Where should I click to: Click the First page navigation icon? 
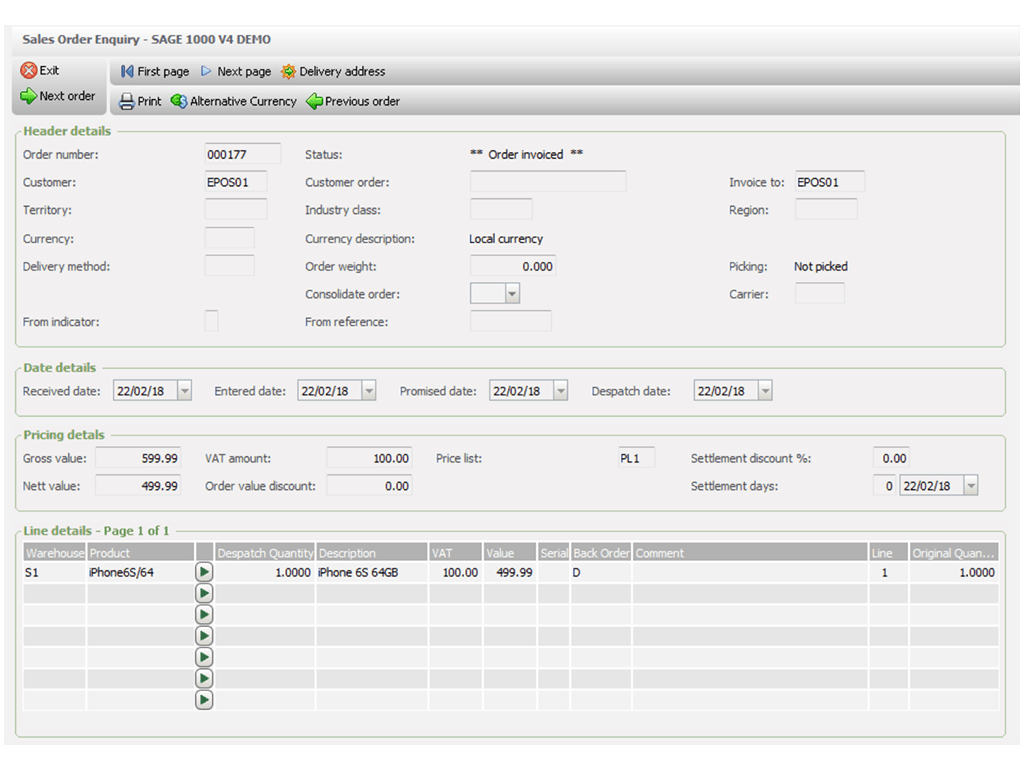(125, 71)
